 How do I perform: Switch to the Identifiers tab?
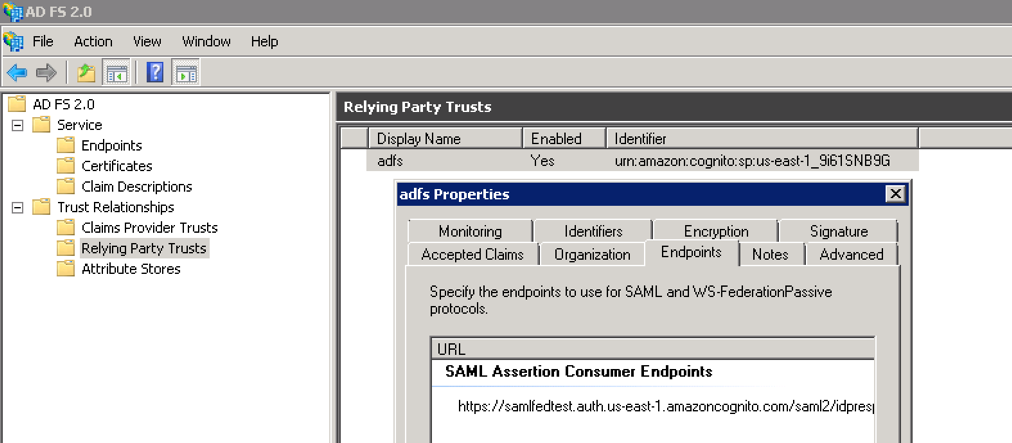point(593,231)
